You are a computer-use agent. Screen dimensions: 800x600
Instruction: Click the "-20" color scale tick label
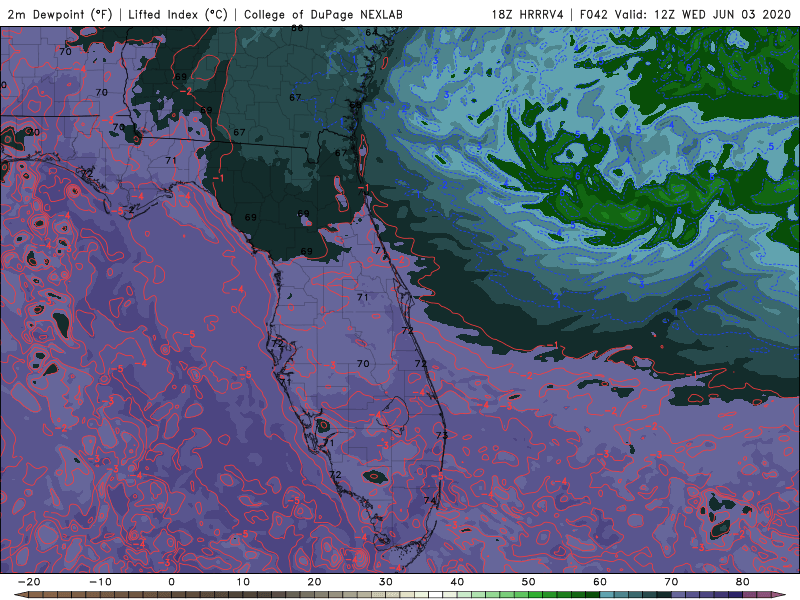coord(29,582)
